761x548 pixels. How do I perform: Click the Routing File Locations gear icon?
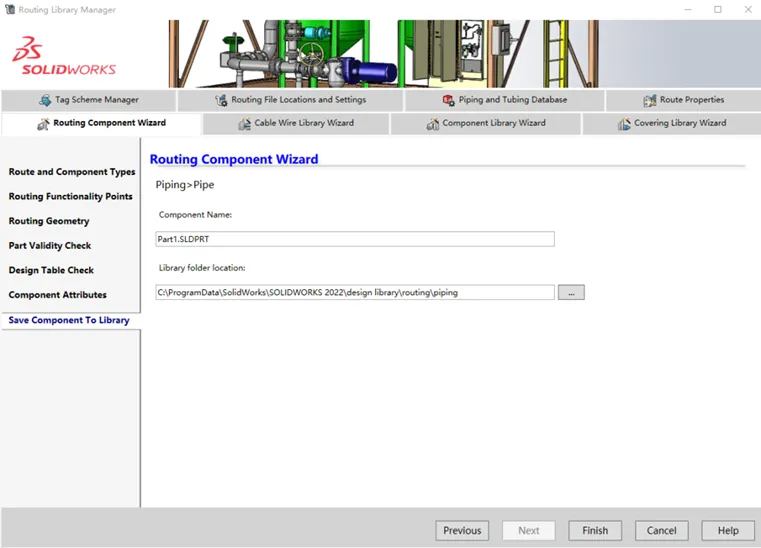tap(221, 100)
